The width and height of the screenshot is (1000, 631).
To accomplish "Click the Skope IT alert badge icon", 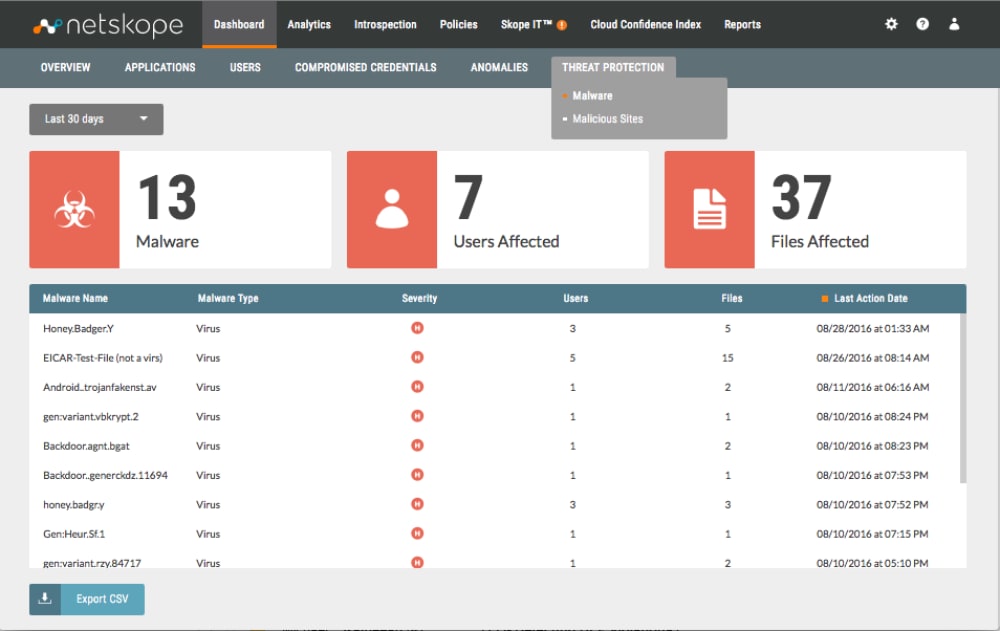I will click(562, 26).
